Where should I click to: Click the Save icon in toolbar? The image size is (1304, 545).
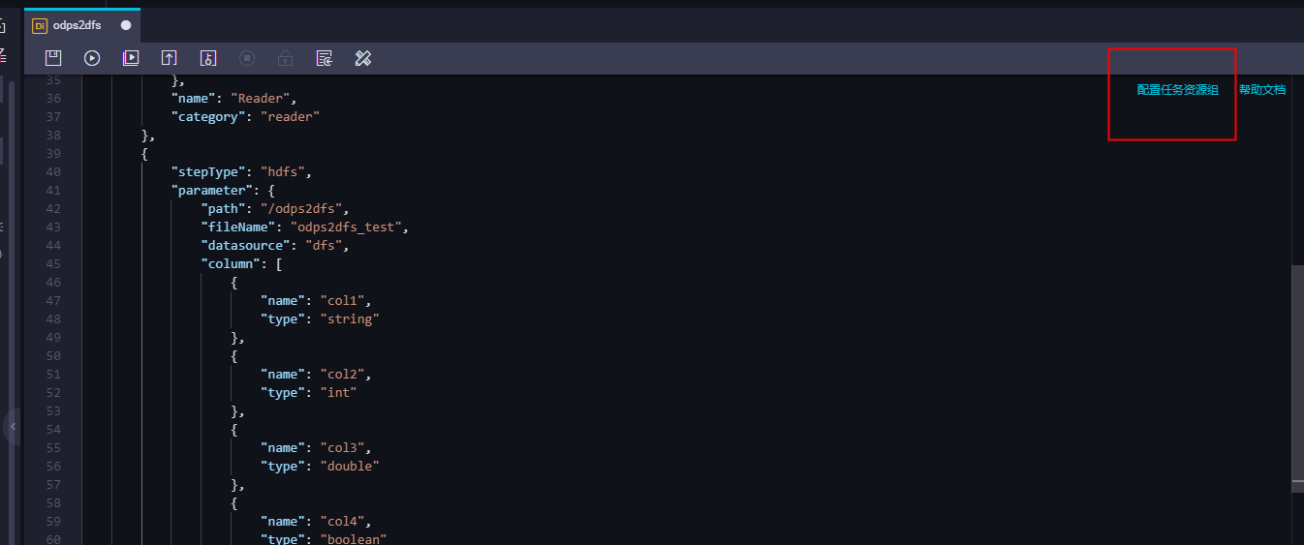53,58
